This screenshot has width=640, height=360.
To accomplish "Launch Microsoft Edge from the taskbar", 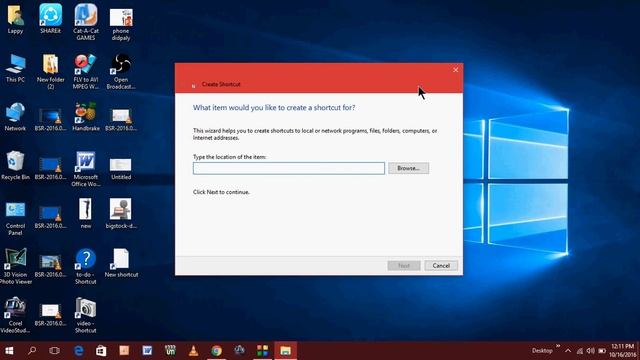I will coord(78,351).
